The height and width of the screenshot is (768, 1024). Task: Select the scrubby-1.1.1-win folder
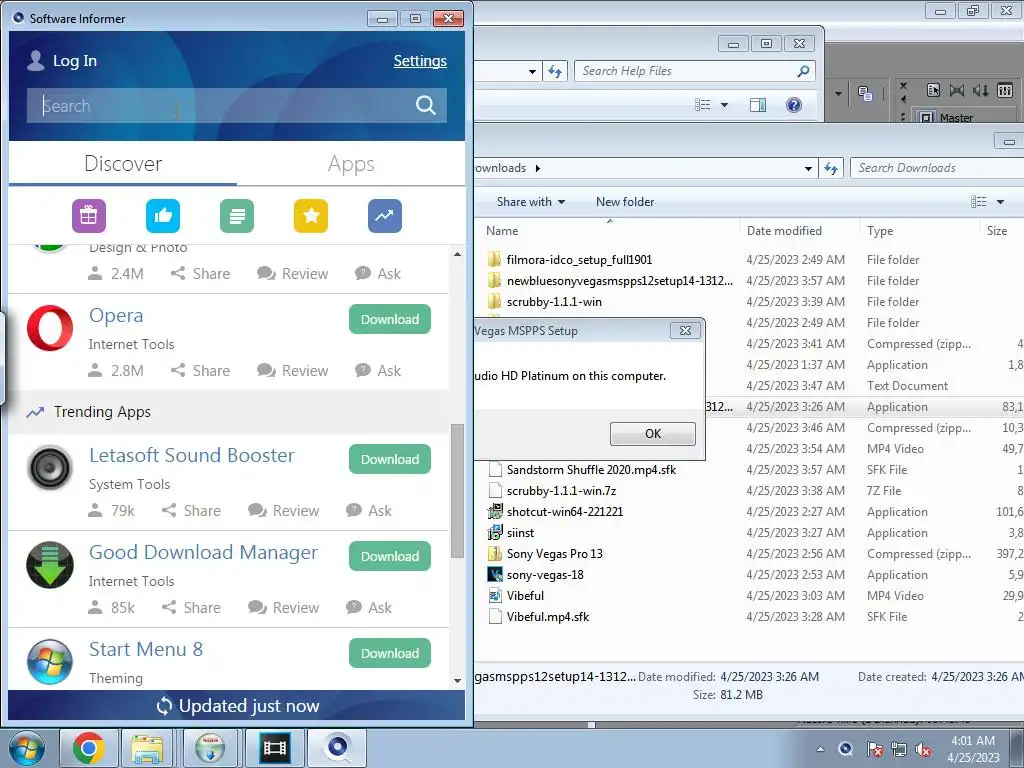click(554, 302)
